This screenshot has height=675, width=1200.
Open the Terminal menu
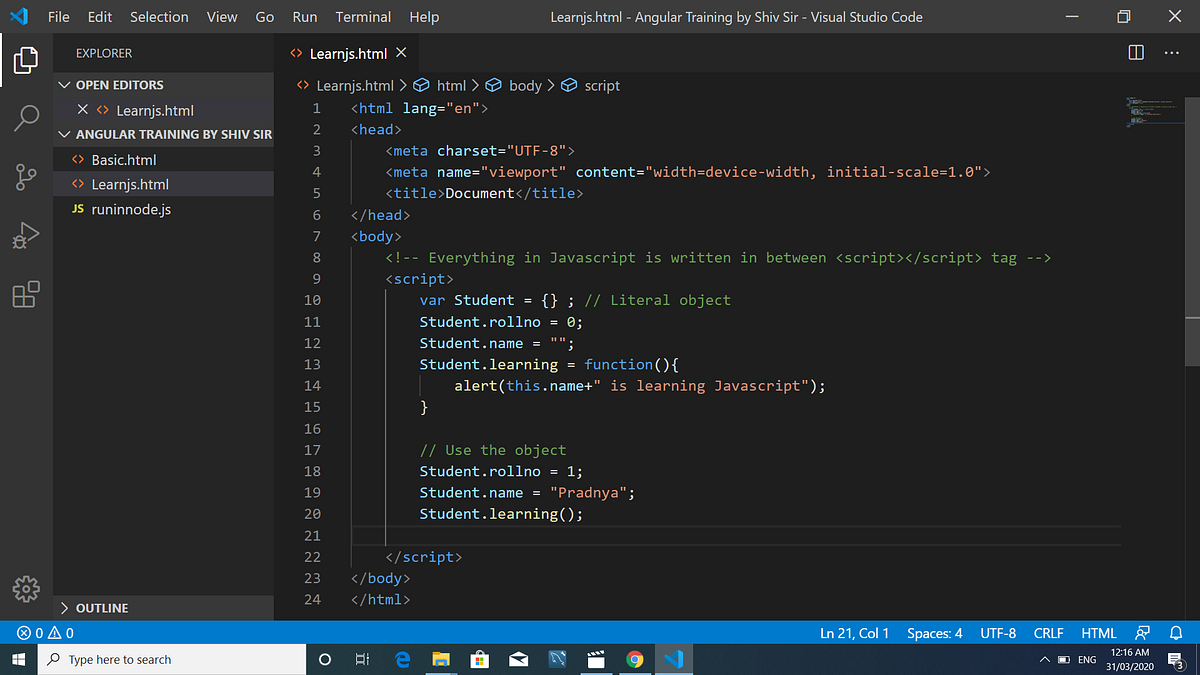tap(362, 16)
